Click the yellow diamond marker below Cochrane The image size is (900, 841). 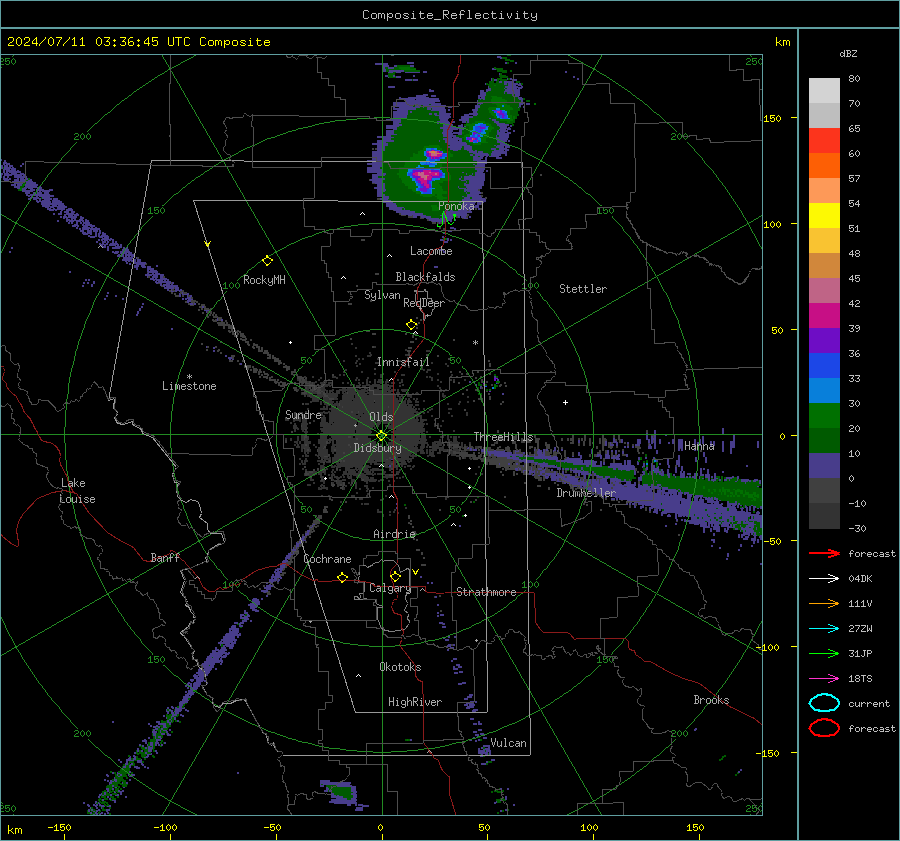coord(342,577)
